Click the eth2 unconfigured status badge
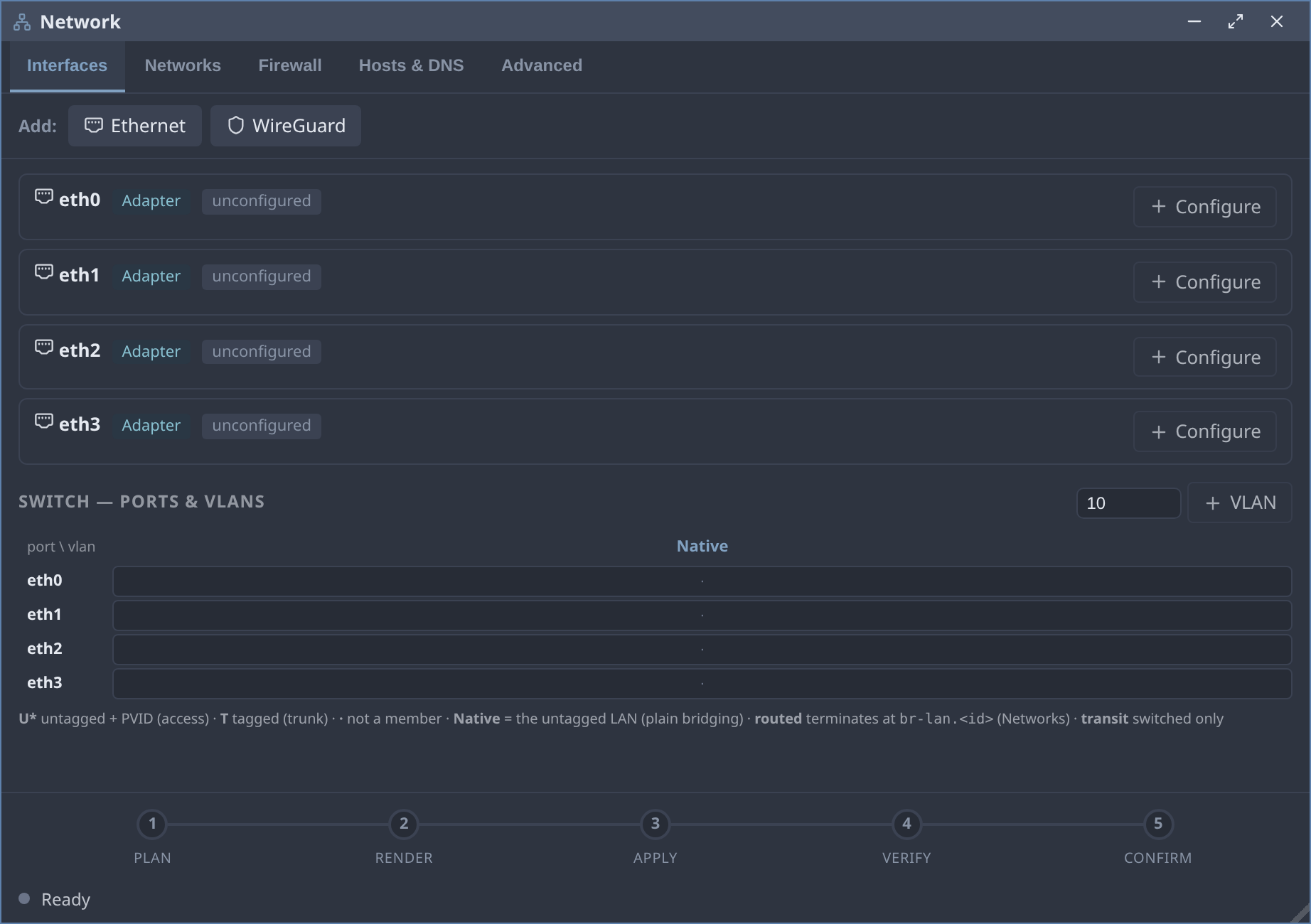Screen dimensions: 1311x924 pos(262,352)
